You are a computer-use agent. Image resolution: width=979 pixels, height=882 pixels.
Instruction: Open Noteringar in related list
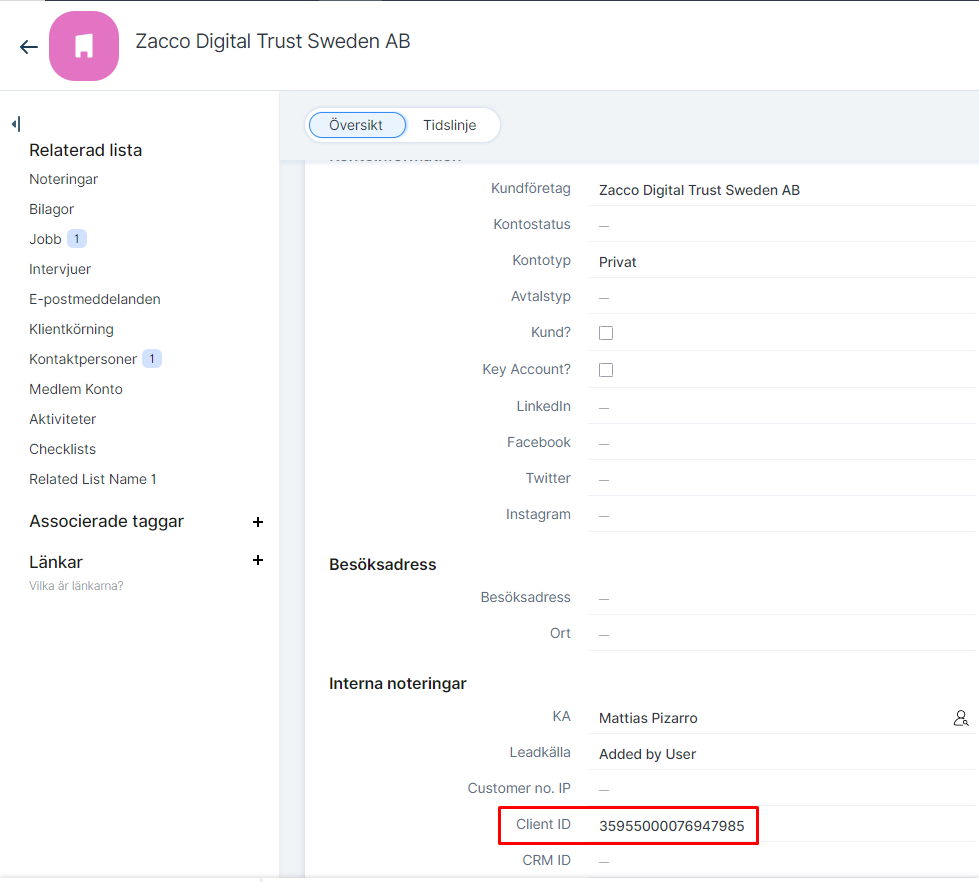(63, 179)
